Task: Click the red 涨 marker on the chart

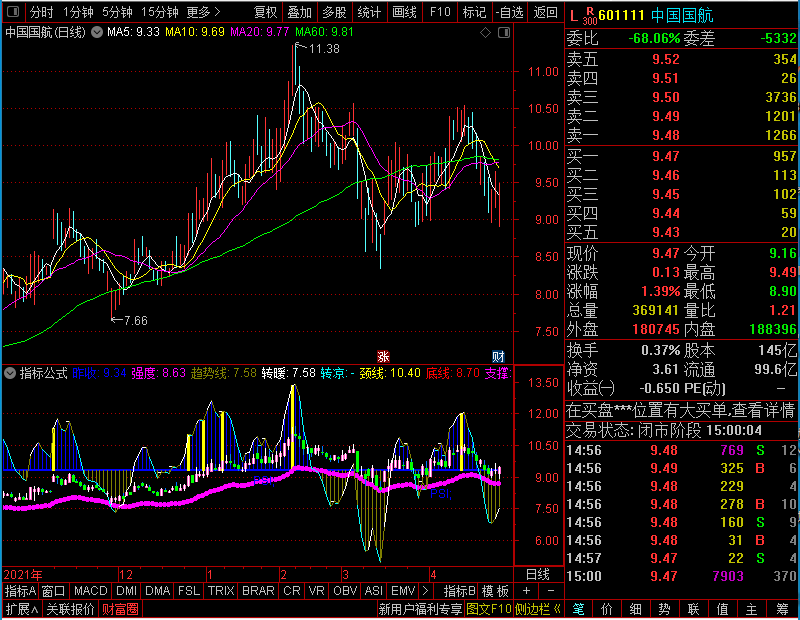Action: [383, 356]
